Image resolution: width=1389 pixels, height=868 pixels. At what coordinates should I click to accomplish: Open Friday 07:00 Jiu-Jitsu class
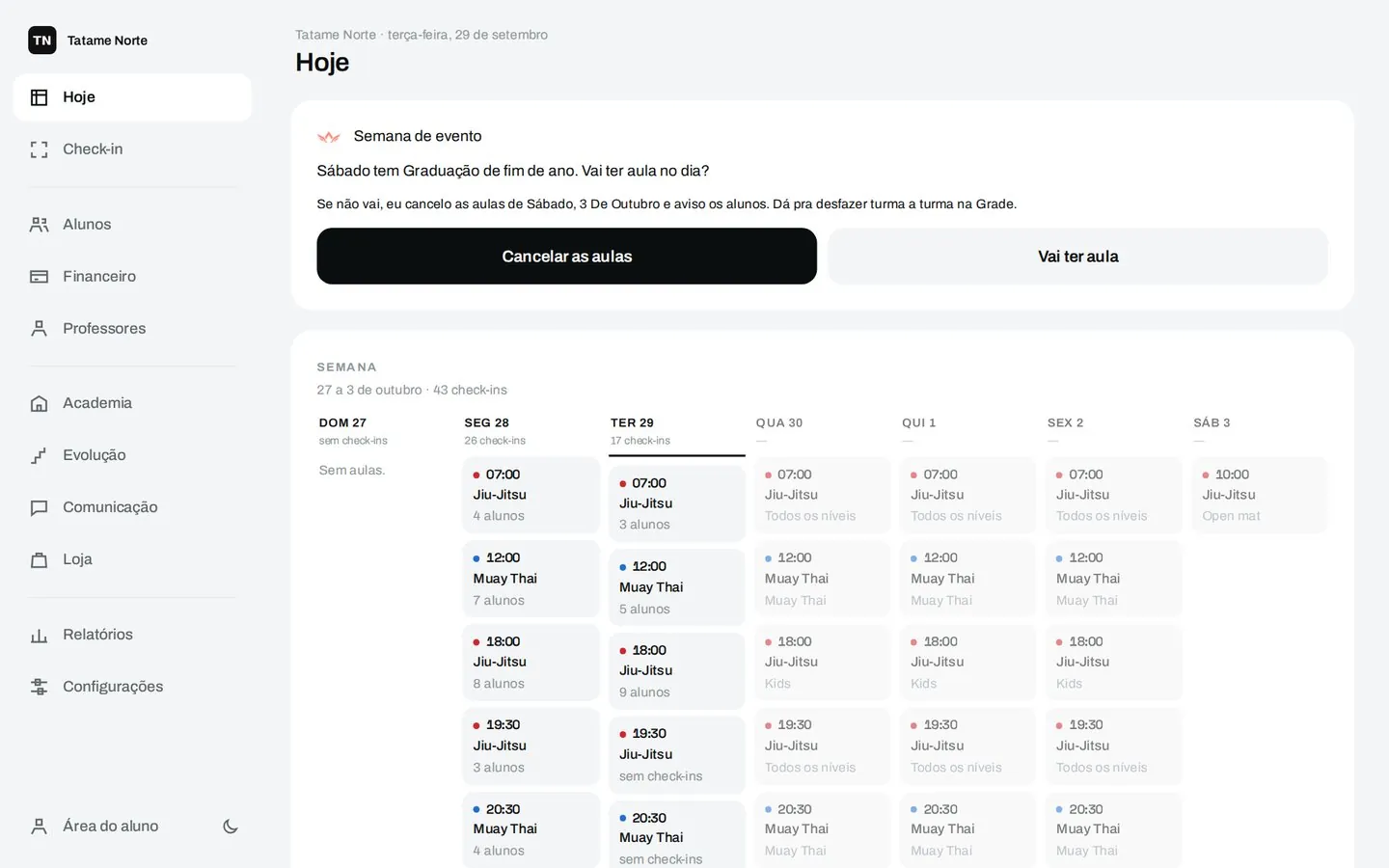[x=1113, y=496]
